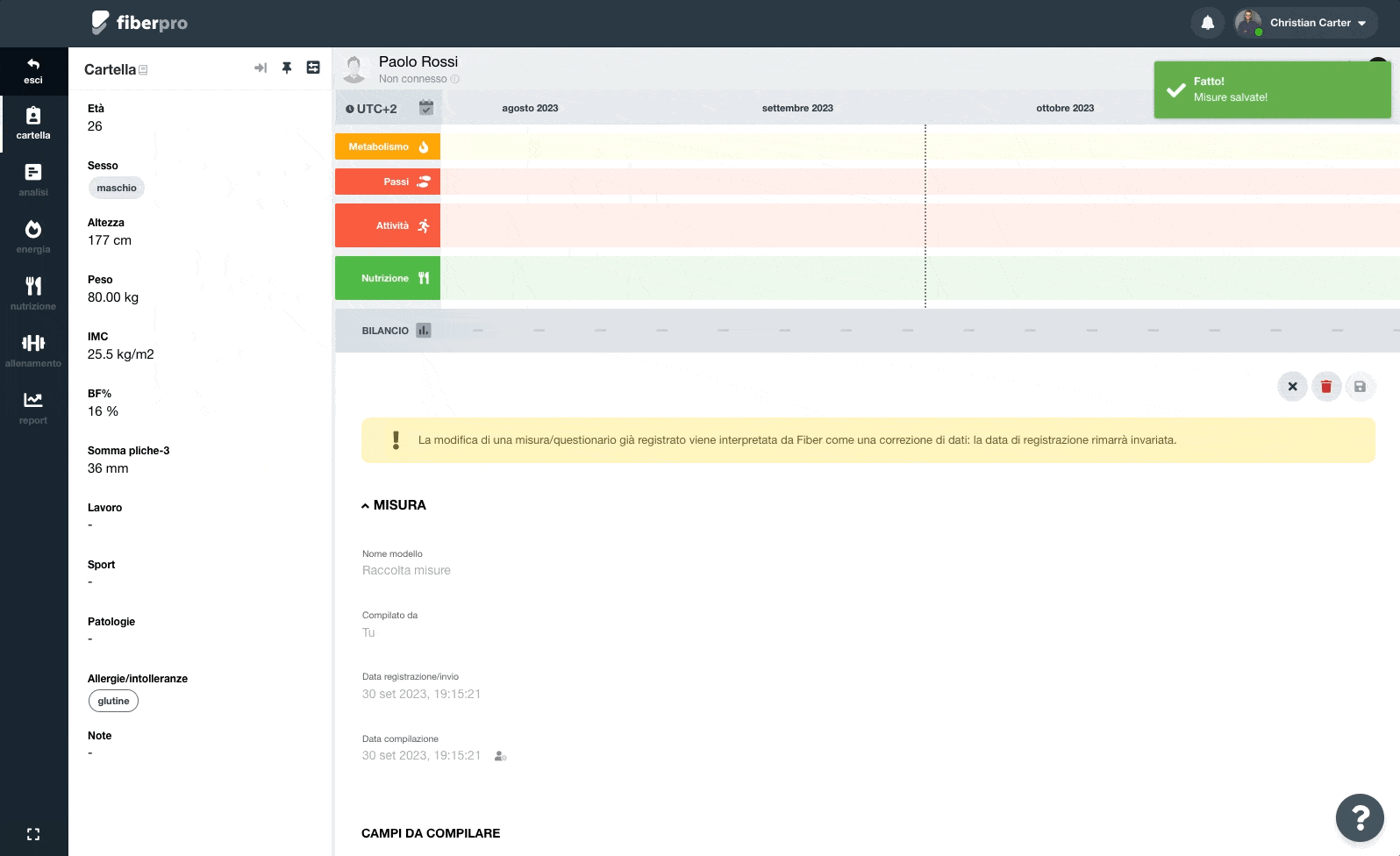The image size is (1400, 856).
Task: Open the UTC+2 timezone selector
Action: tap(371, 109)
